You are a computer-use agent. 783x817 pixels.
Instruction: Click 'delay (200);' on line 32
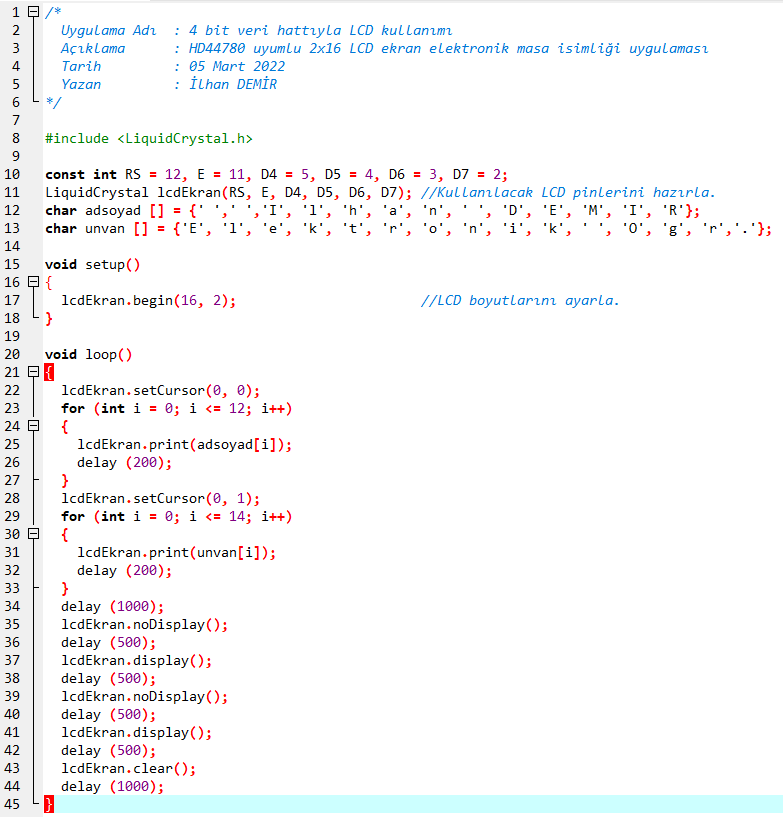click(x=125, y=571)
